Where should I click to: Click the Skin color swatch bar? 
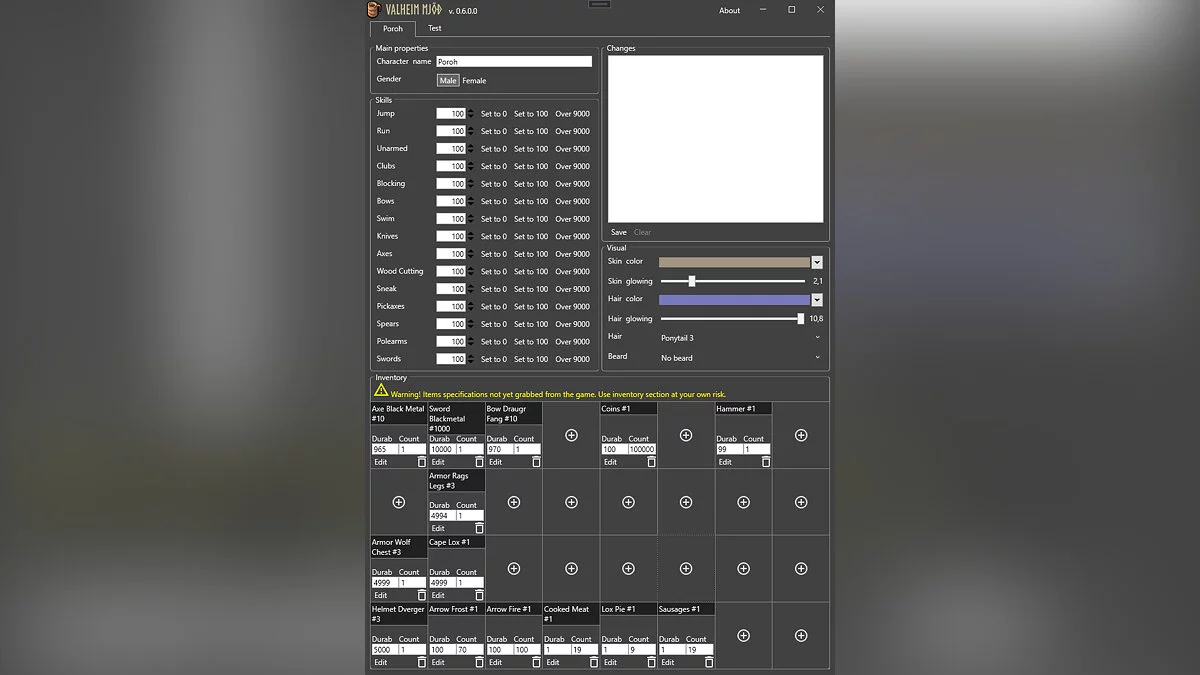pyautogui.click(x=734, y=262)
